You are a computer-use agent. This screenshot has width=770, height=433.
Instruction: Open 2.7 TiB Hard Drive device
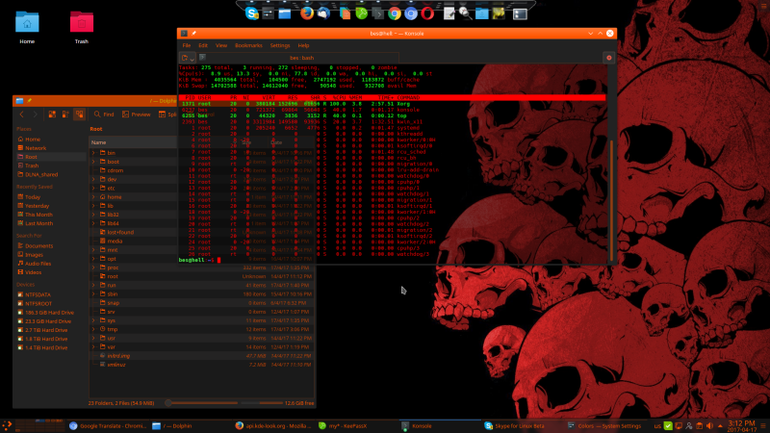point(50,330)
